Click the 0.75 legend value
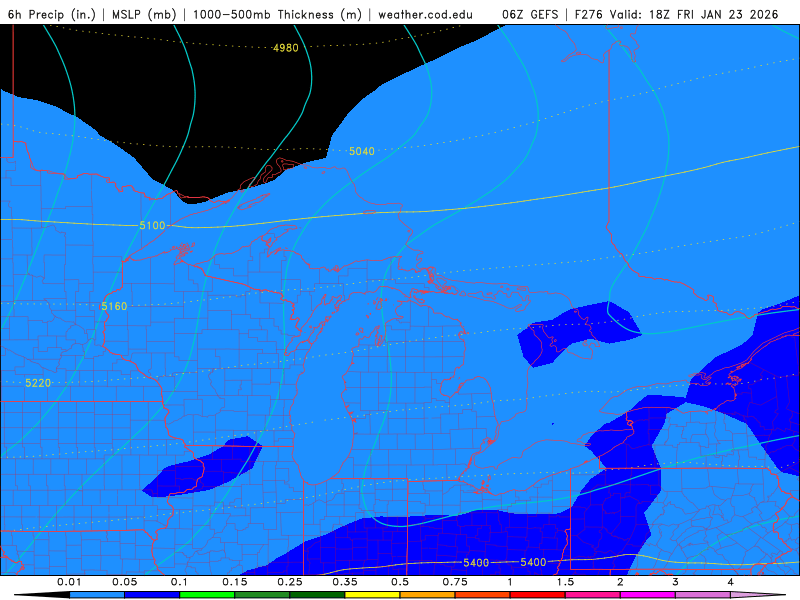The width and height of the screenshot is (800, 600). [455, 582]
